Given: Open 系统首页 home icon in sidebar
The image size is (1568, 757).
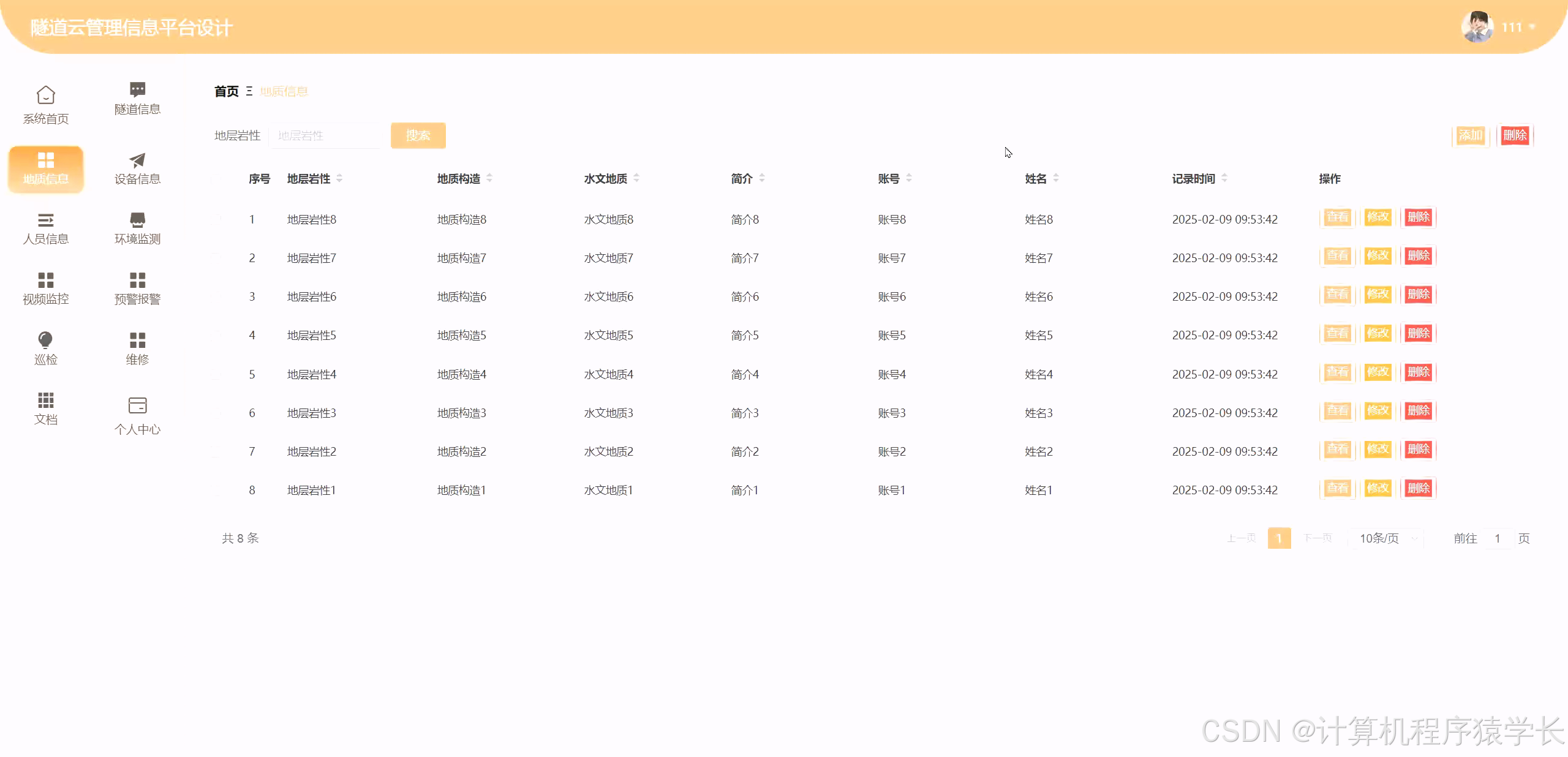Looking at the screenshot, I should click(x=46, y=95).
